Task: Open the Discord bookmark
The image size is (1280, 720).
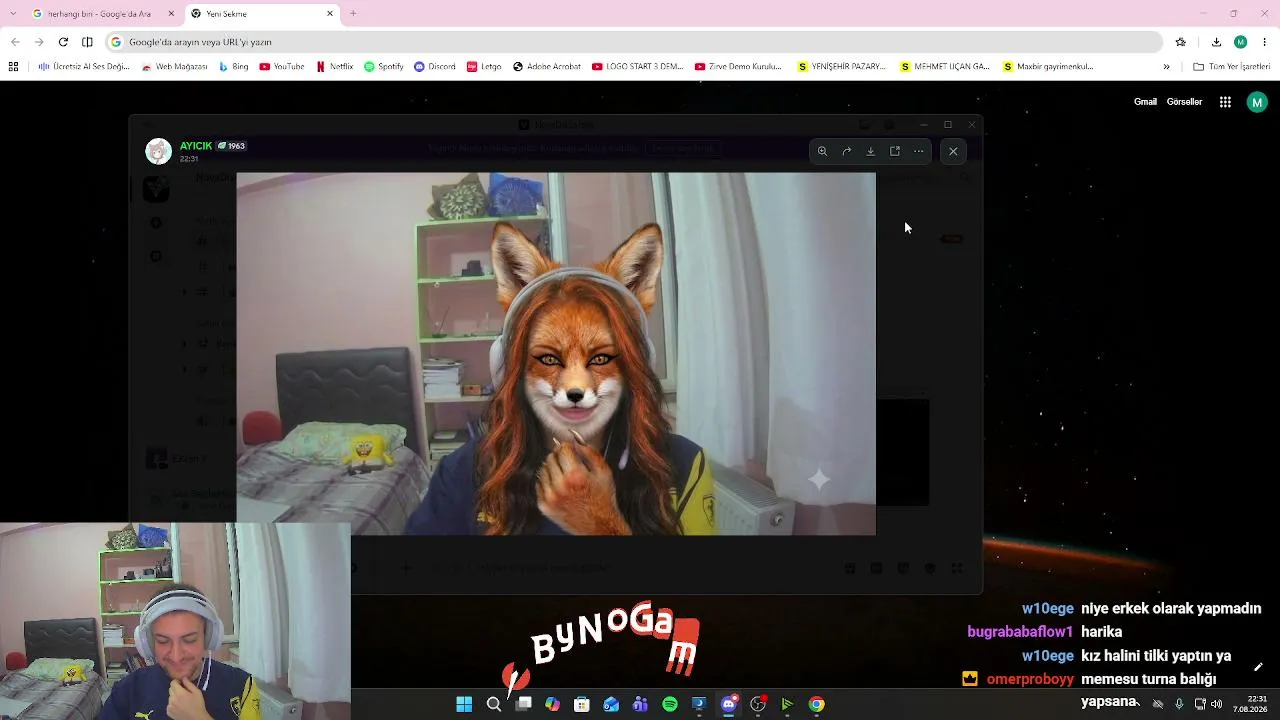Action: 434,67
